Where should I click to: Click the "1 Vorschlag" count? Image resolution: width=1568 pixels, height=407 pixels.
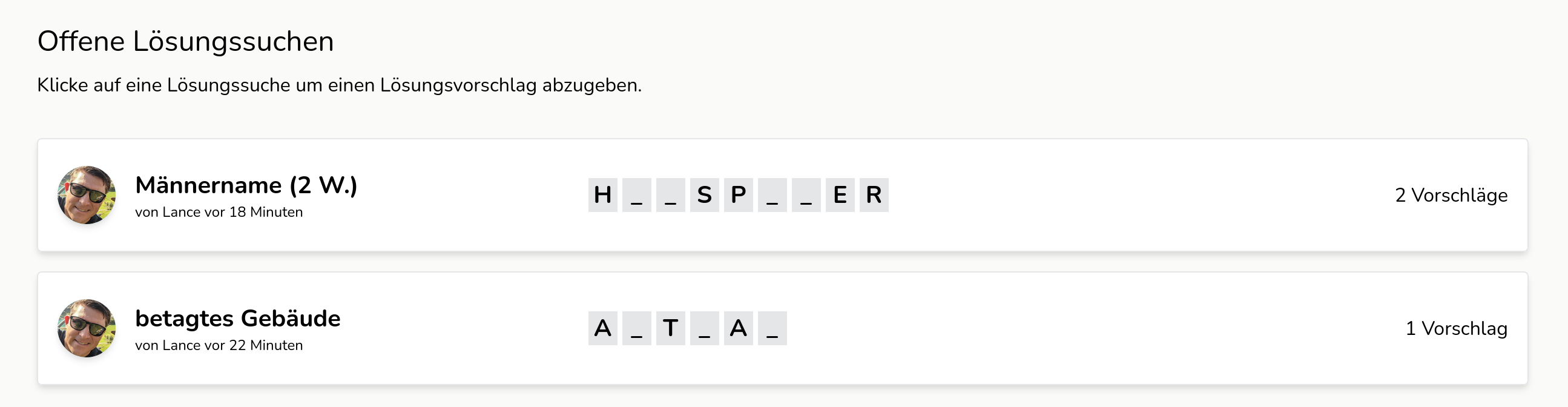(1456, 328)
